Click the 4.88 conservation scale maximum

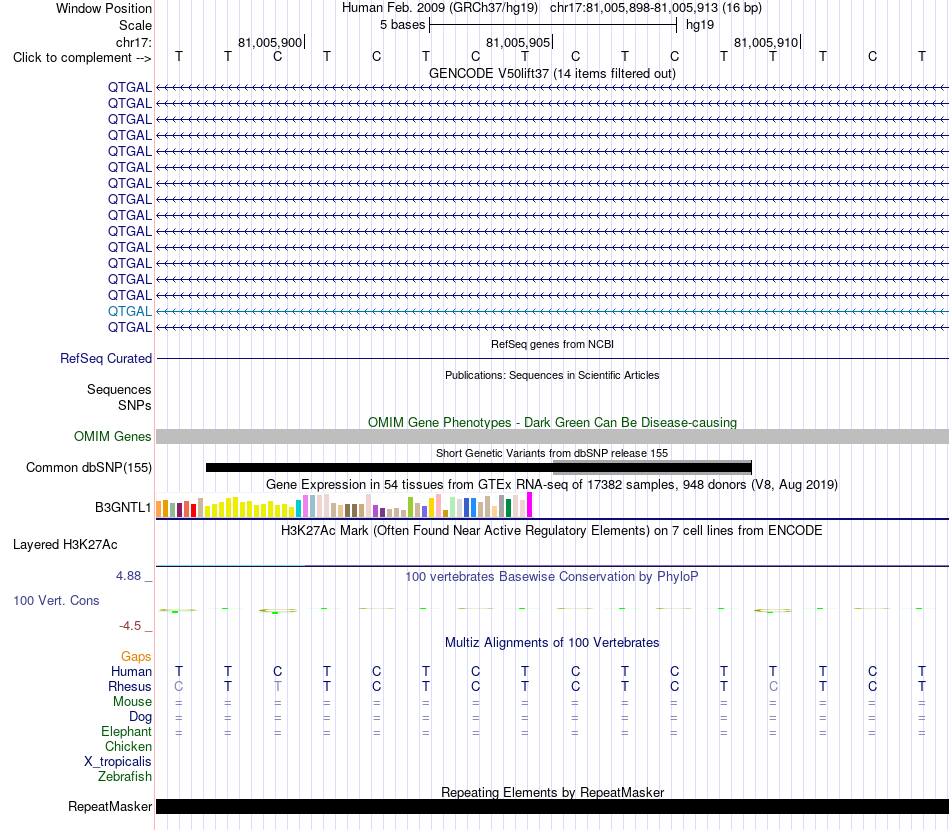coord(128,576)
